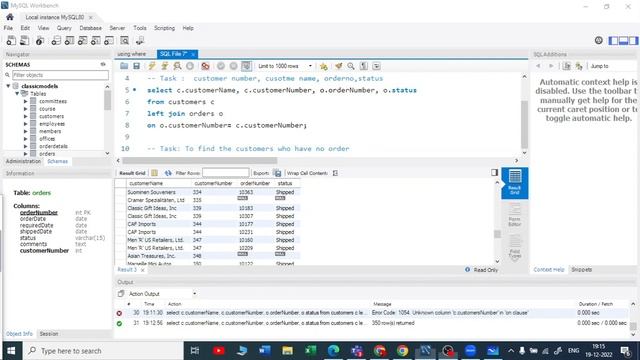
Task: Expand the committees table
Action: pyautogui.click(x=26, y=101)
